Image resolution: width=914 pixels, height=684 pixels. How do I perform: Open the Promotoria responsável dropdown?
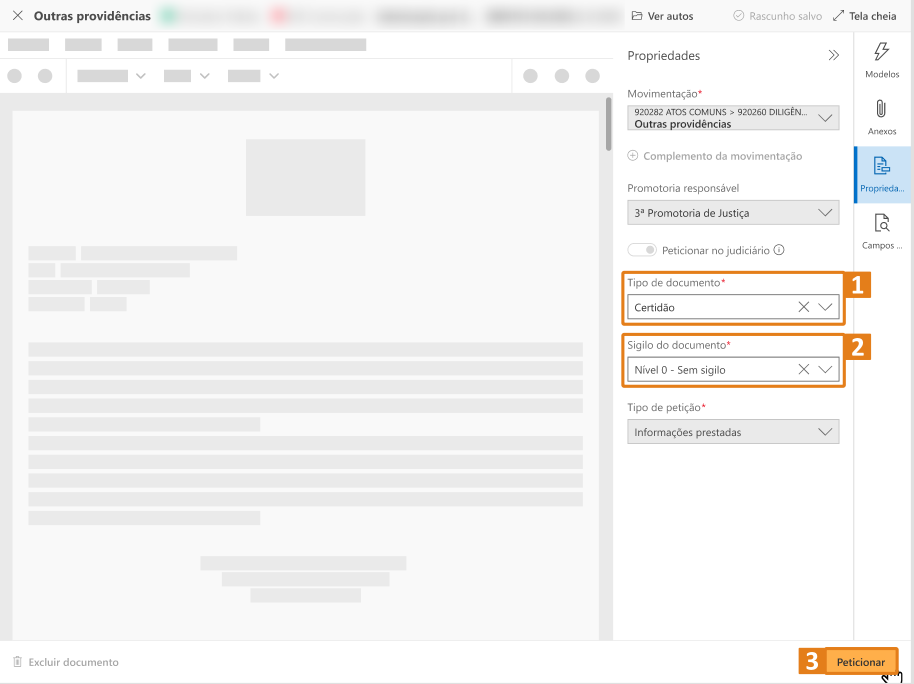coord(825,213)
